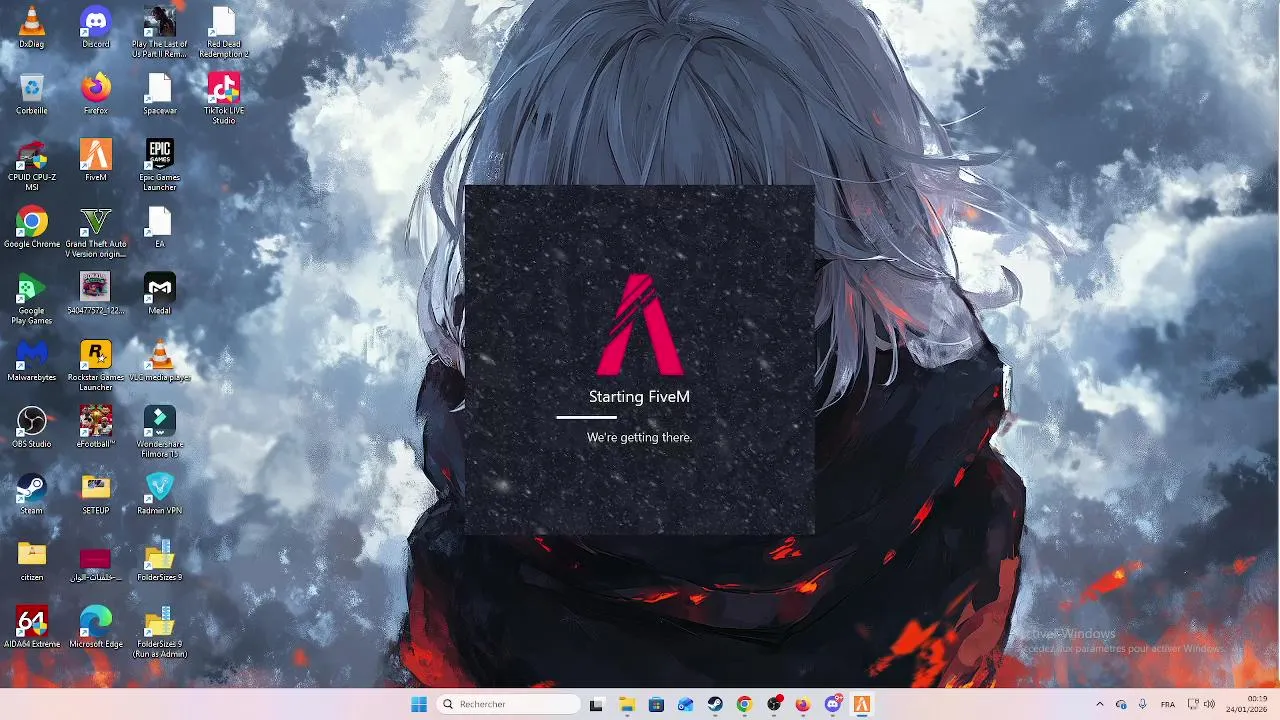This screenshot has width=1280, height=720.
Task: Select the EA desktop shortcut
Action: [160, 227]
